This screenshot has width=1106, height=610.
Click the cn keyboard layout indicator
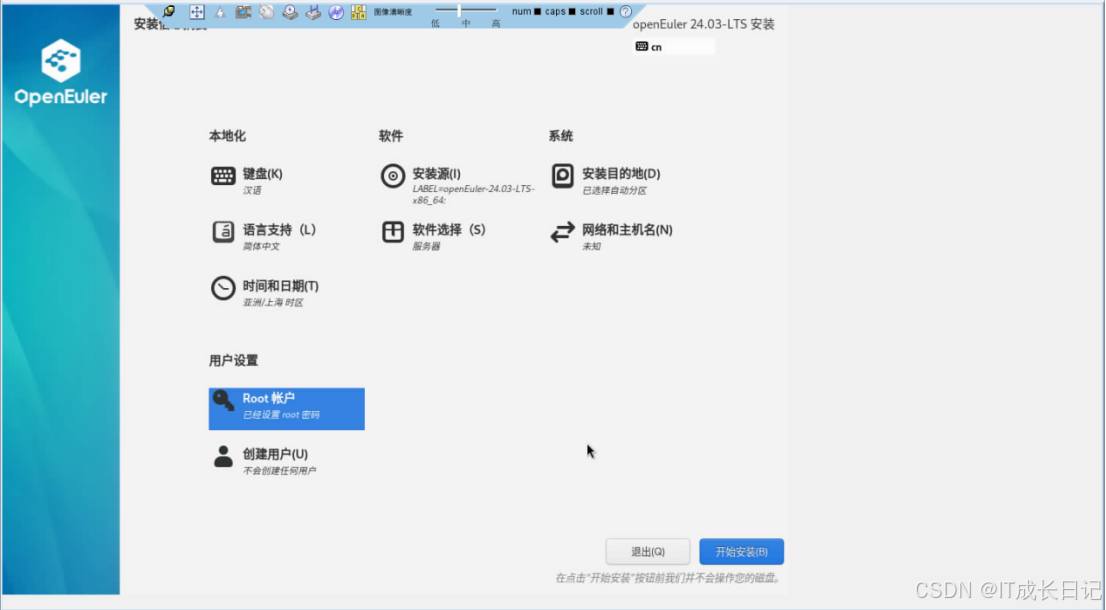pos(674,47)
